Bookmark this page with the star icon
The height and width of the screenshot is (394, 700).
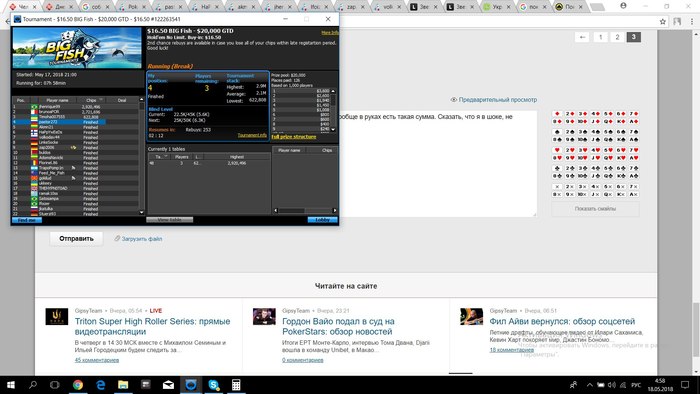[x=663, y=21]
